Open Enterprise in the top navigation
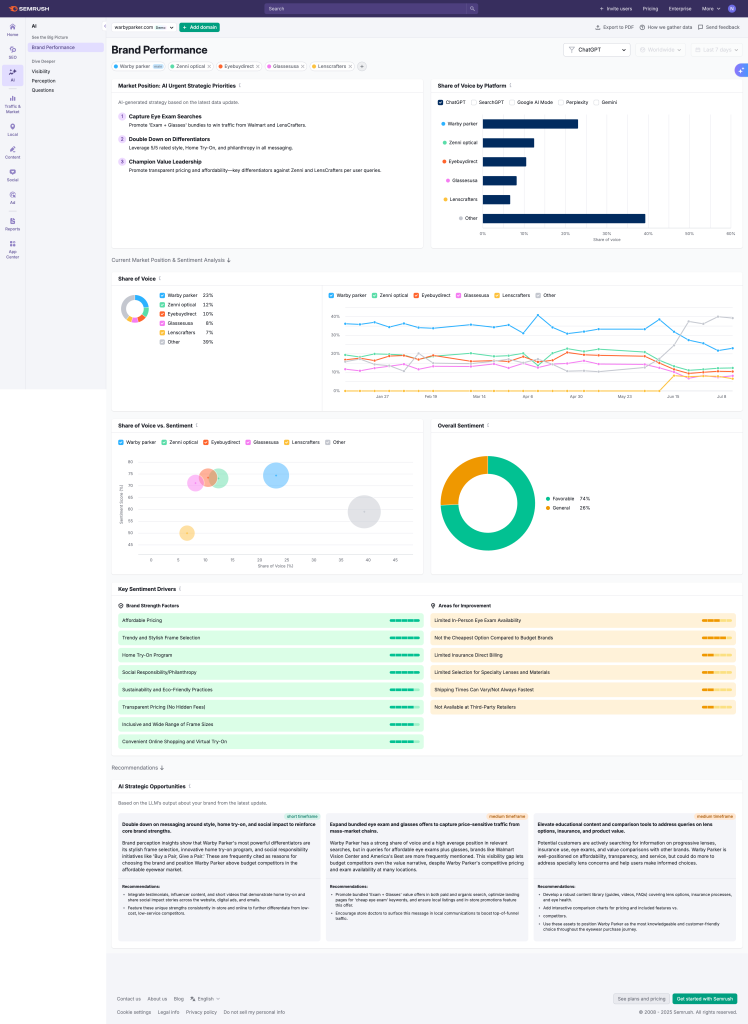The height and width of the screenshot is (1024, 748). pos(679,8)
